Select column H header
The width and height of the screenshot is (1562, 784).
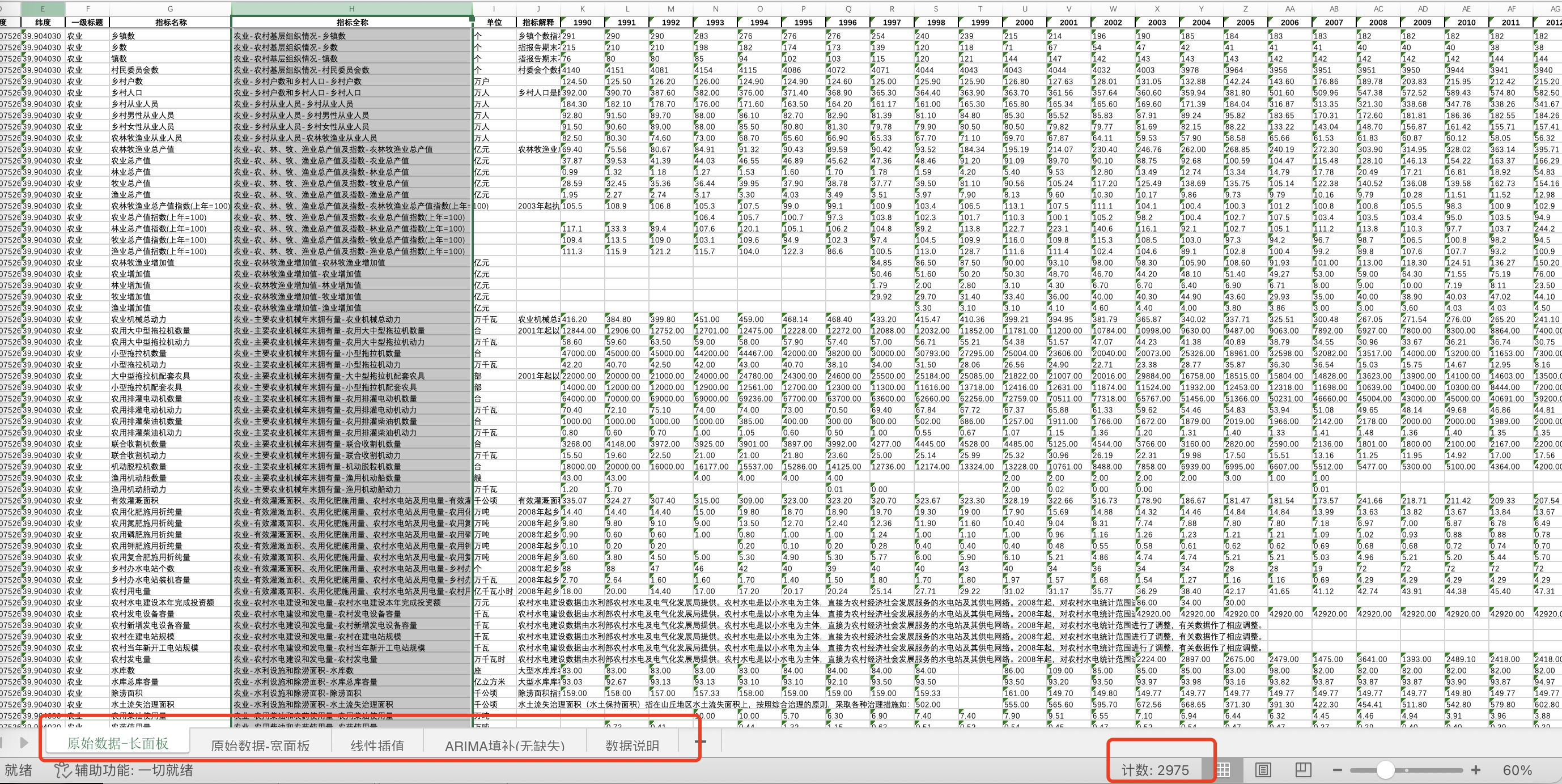351,8
